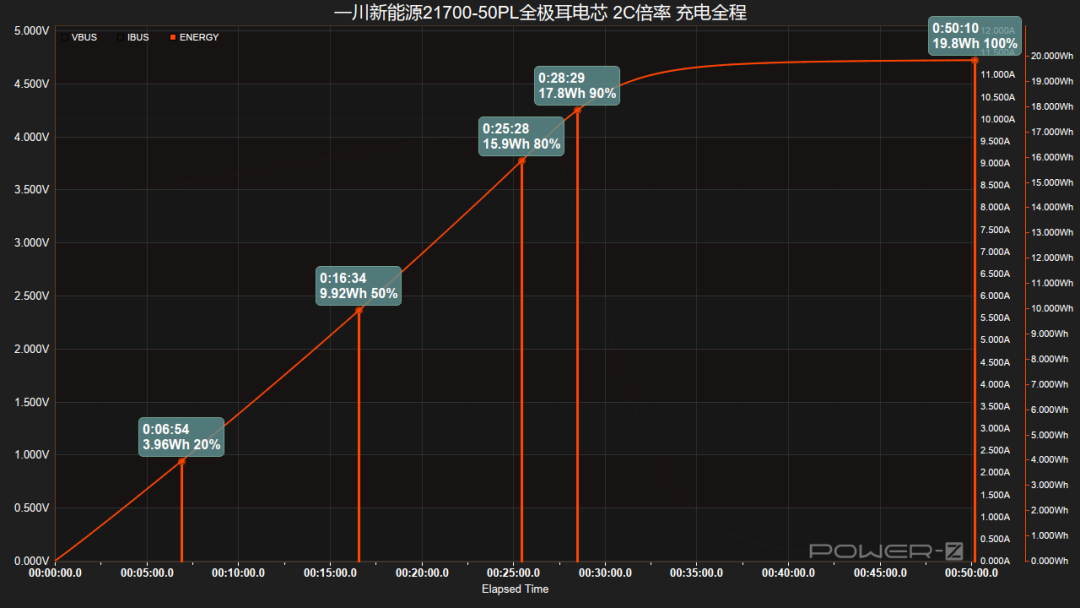The width and height of the screenshot is (1080, 608).
Task: Click the 0:16:34 9.92Wh 50% tooltip
Action: coord(358,286)
